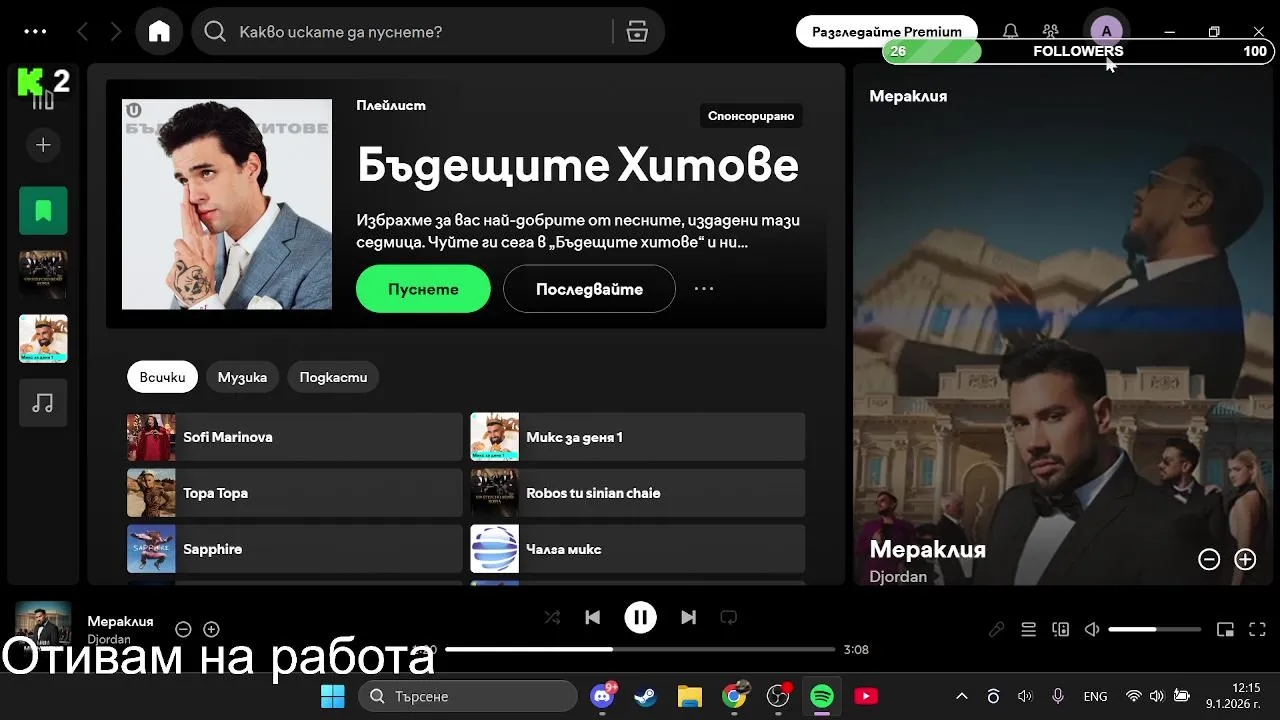Image resolution: width=1280 pixels, height=720 pixels.
Task: Click the minus icon in Now Playing panel
Action: pos(1209,560)
